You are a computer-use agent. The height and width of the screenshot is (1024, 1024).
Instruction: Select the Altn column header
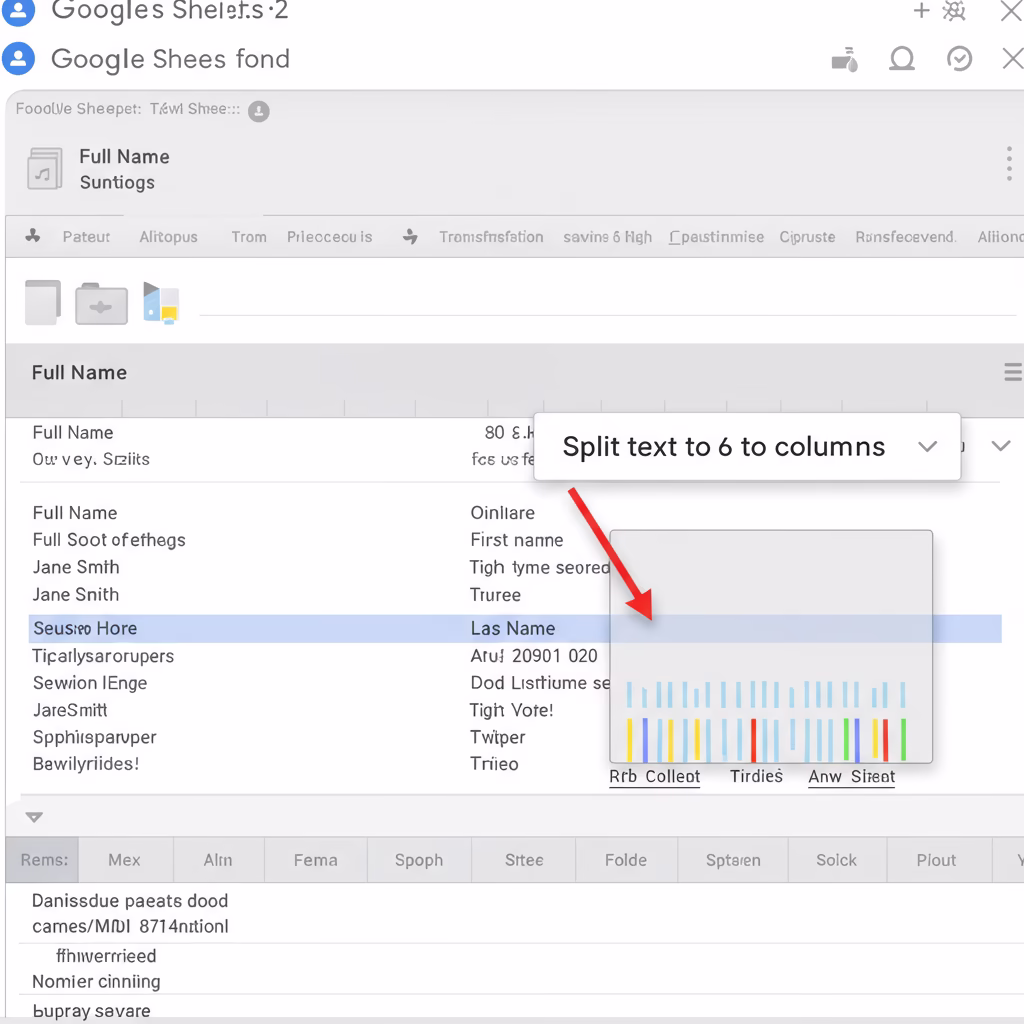coord(218,860)
